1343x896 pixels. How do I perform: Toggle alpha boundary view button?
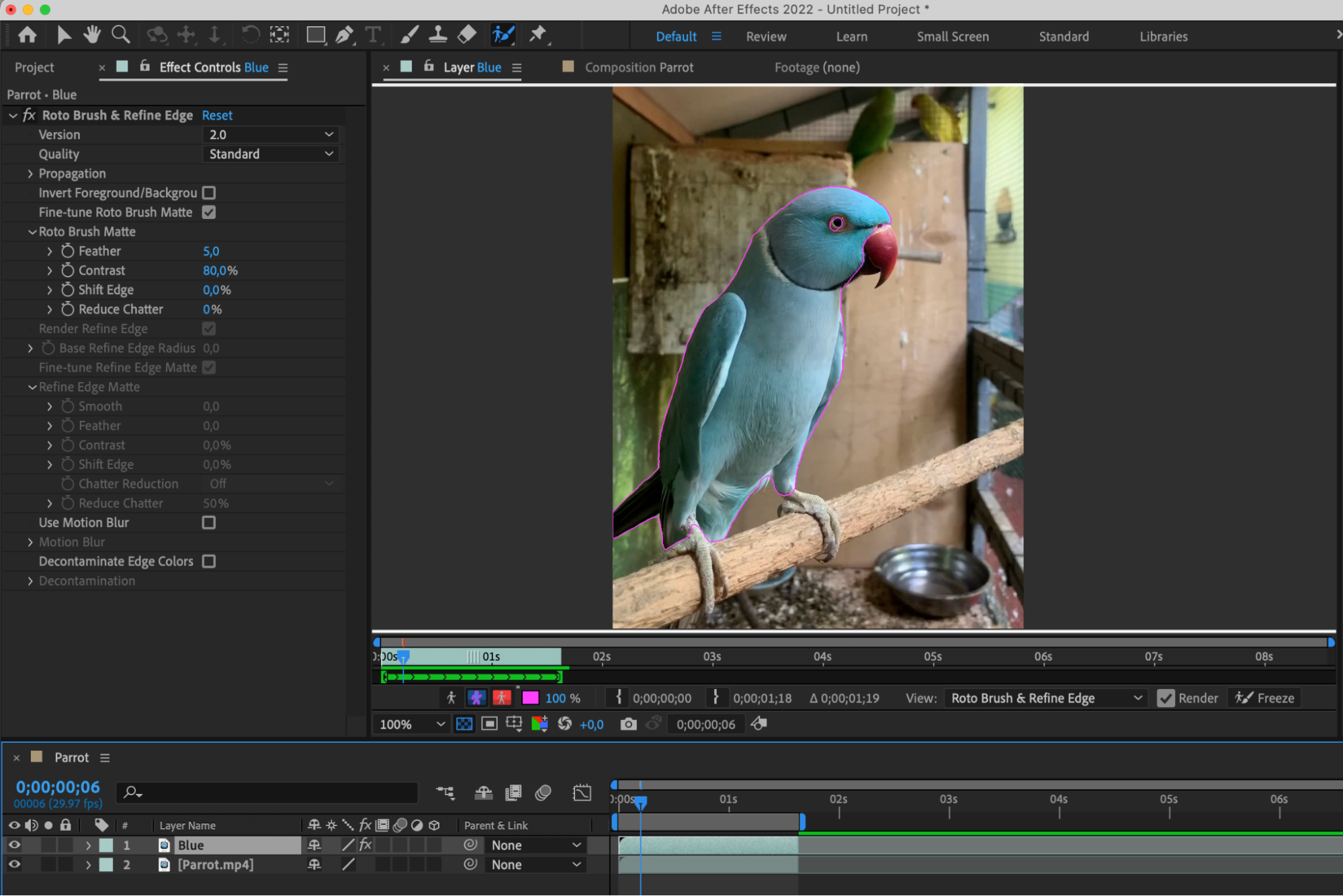(x=476, y=698)
